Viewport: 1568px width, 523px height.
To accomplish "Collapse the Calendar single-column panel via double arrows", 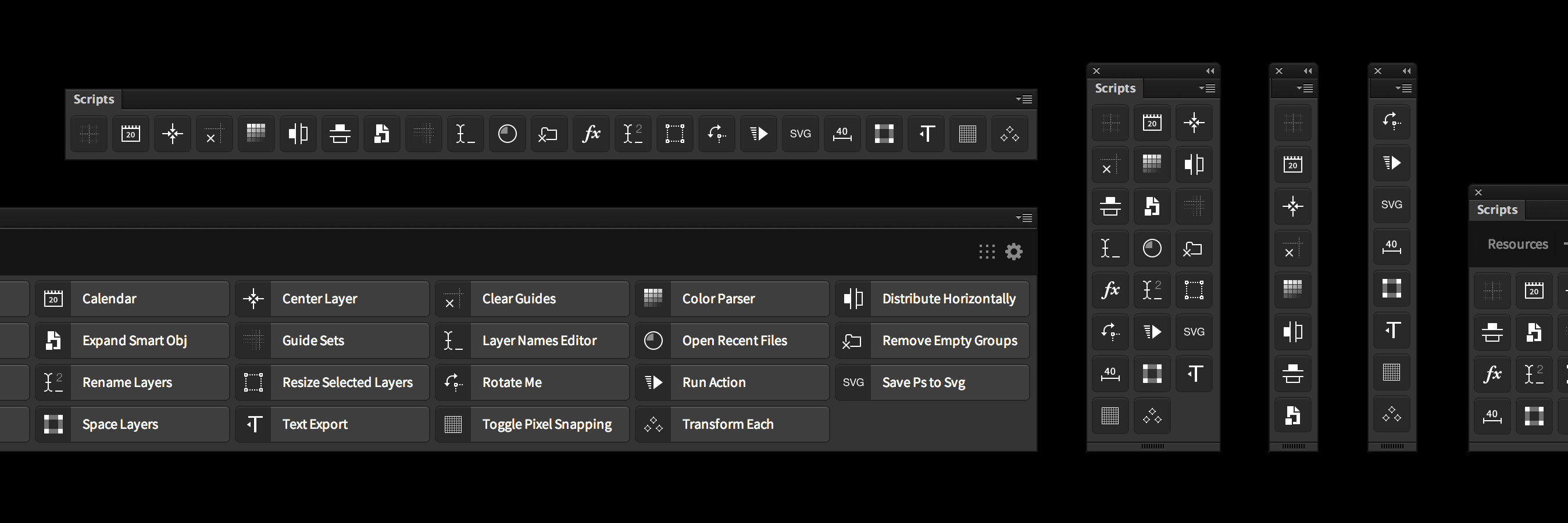I will [1308, 71].
